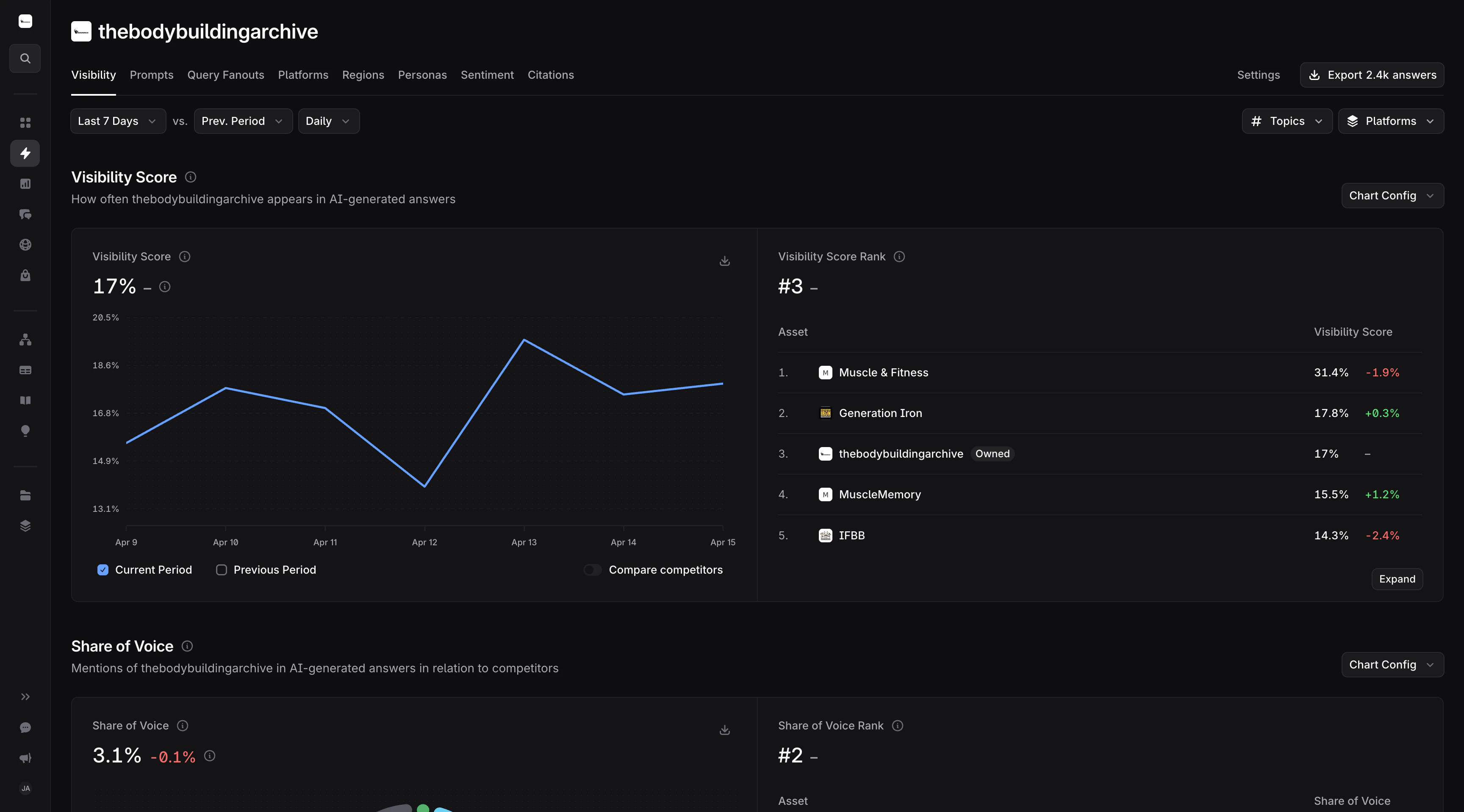Open the Platforms filter dropdown with layers icon

coord(1391,121)
